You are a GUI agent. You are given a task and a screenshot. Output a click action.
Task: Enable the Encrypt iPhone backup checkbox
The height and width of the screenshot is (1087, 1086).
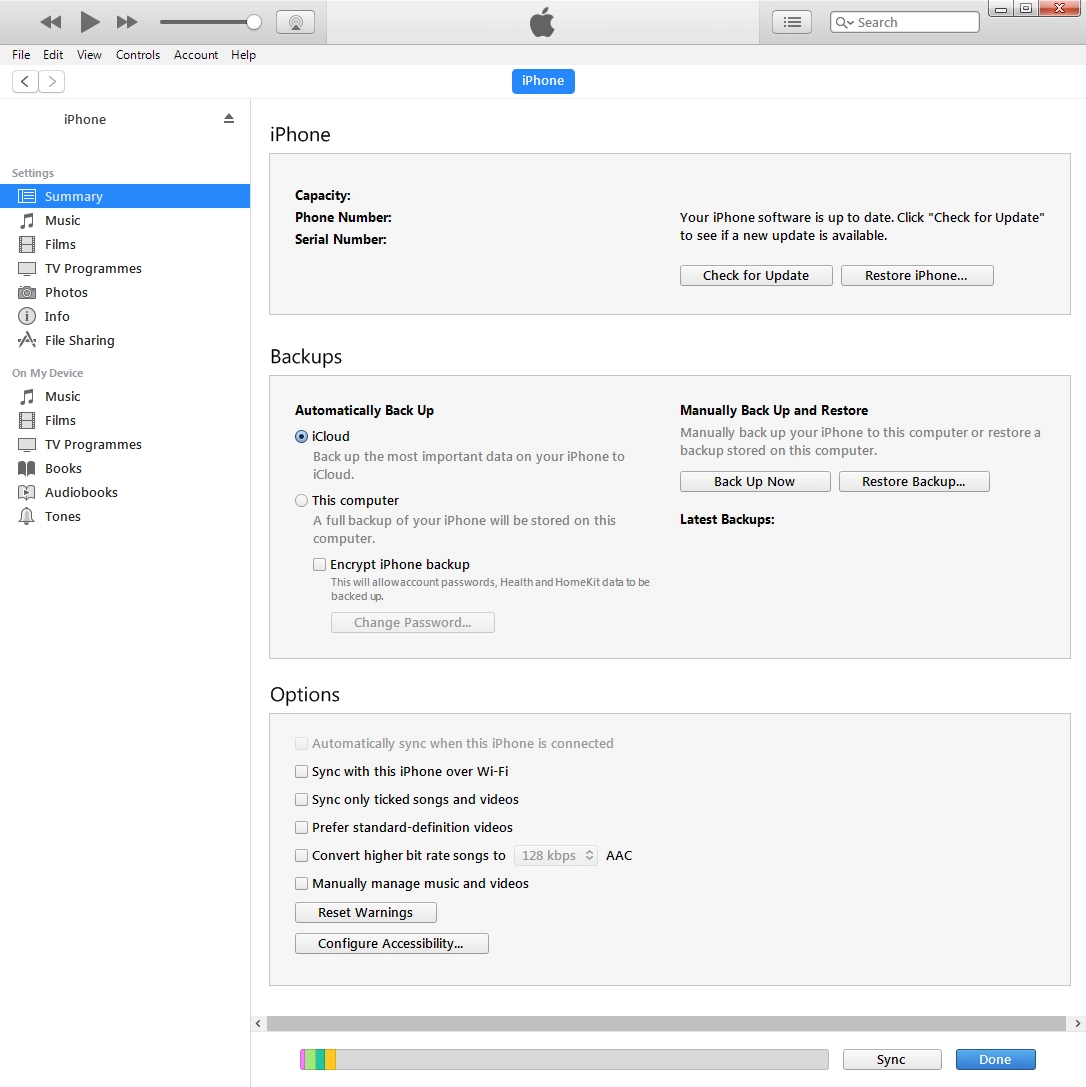(319, 564)
